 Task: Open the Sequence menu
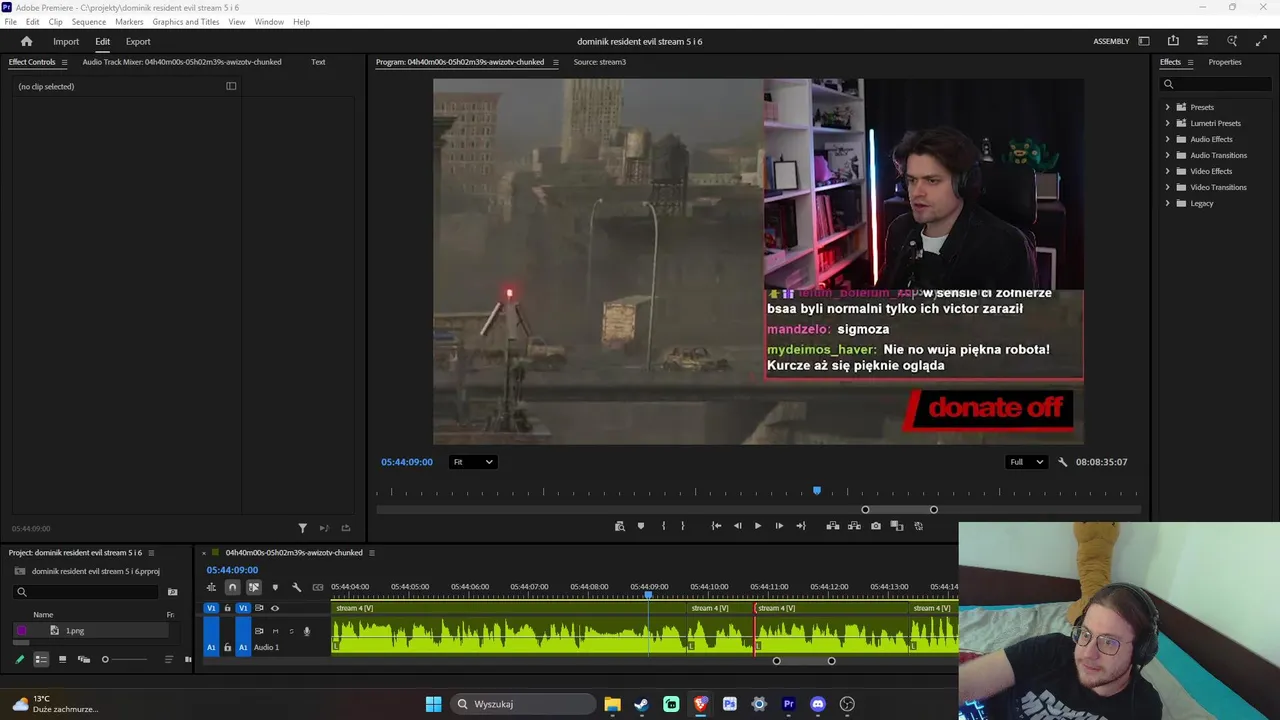click(89, 22)
